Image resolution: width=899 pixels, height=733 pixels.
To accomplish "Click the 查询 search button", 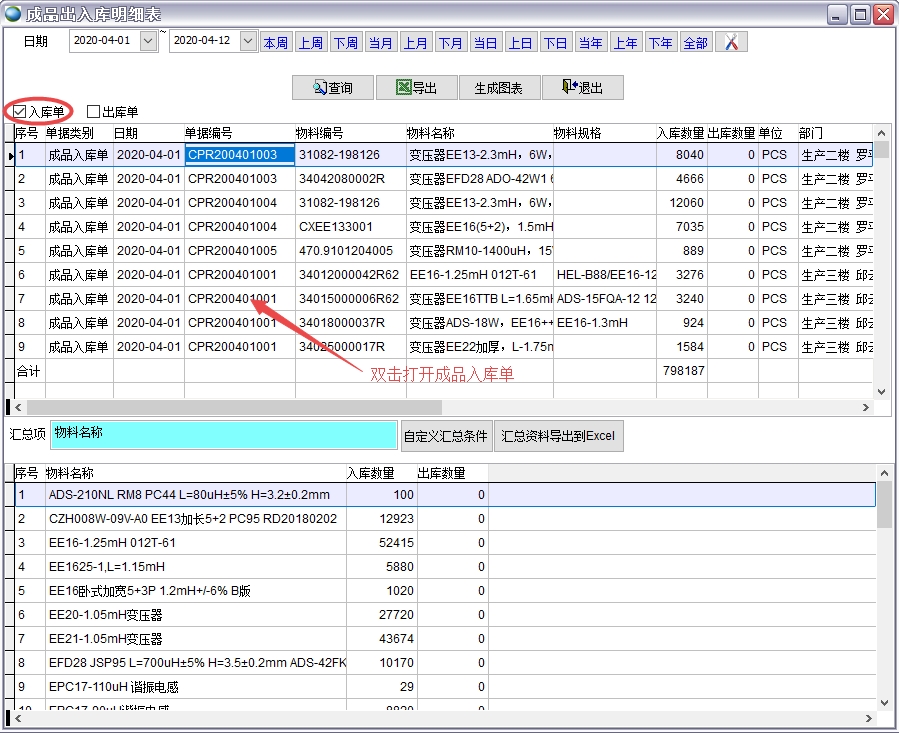I will pyautogui.click(x=333, y=88).
